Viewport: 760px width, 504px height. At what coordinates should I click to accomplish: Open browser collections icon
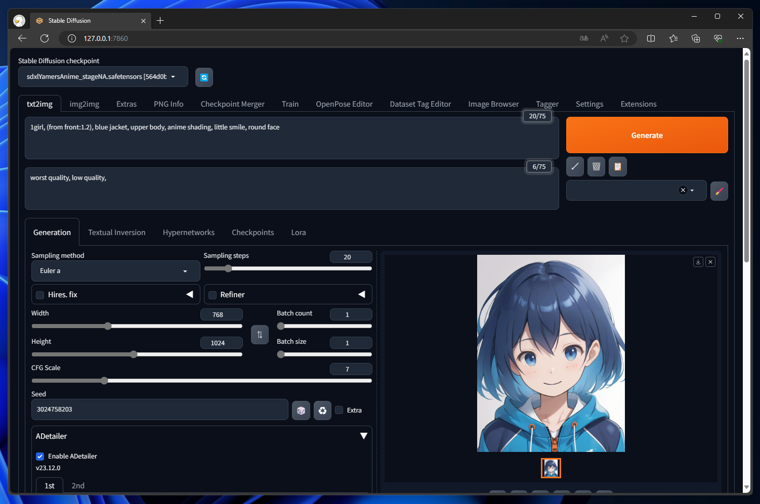point(696,38)
